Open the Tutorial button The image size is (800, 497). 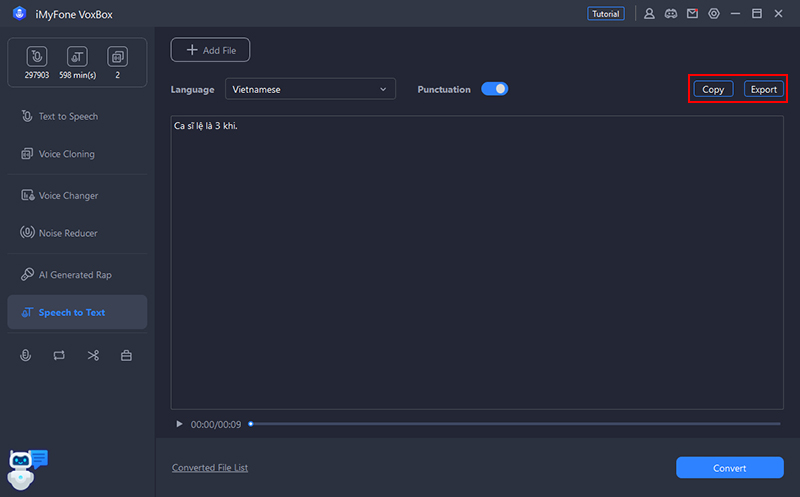coord(606,14)
